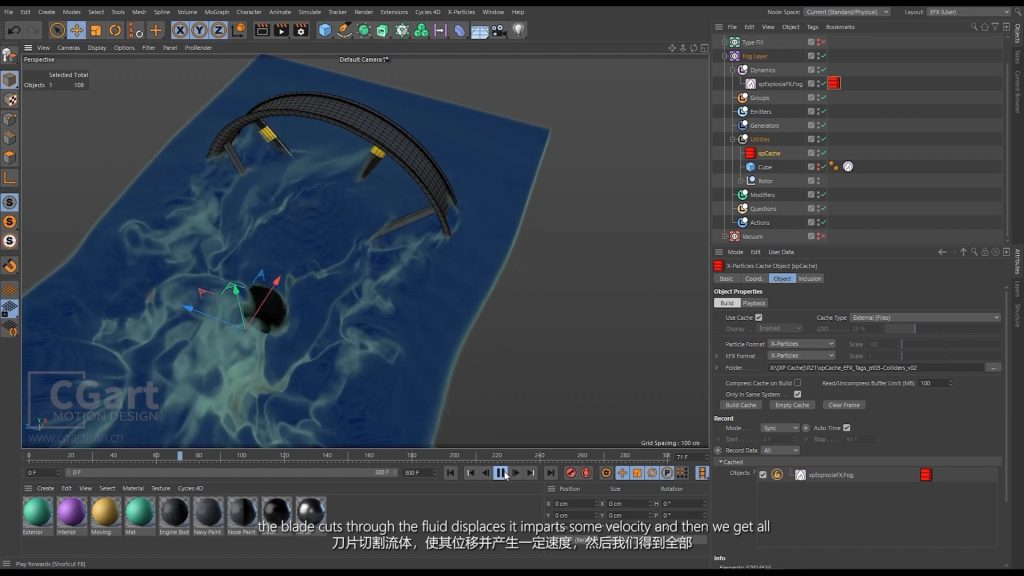
Task: Open the spline Pen tool
Action: click(x=344, y=30)
